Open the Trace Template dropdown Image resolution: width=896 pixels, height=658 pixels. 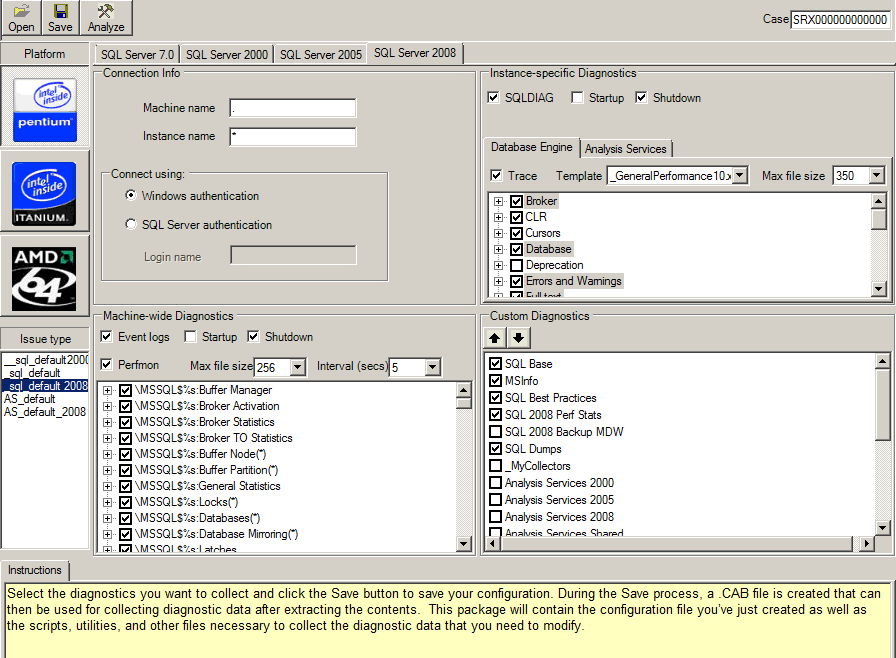tap(739, 176)
